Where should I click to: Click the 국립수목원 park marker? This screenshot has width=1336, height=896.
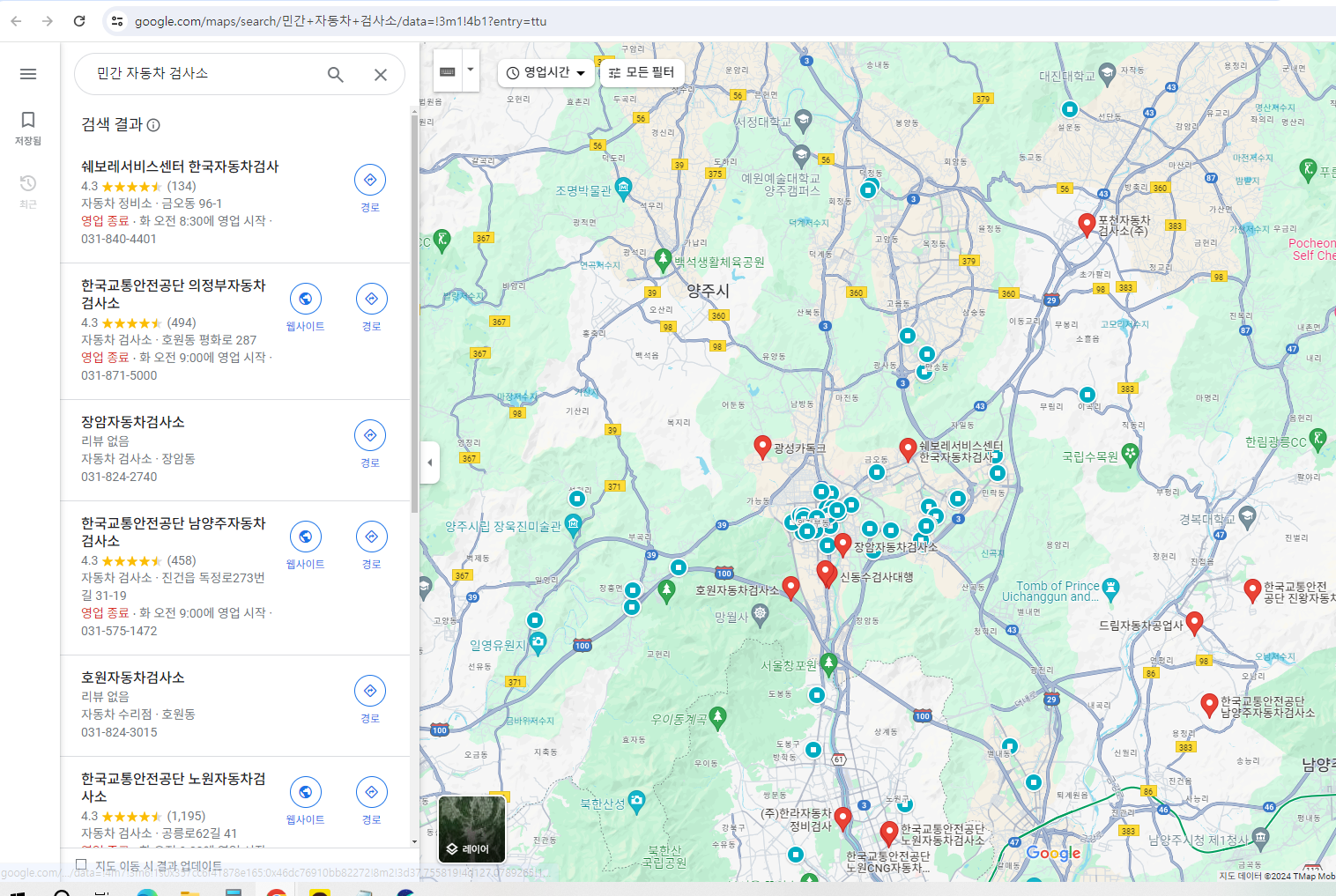[1130, 455]
